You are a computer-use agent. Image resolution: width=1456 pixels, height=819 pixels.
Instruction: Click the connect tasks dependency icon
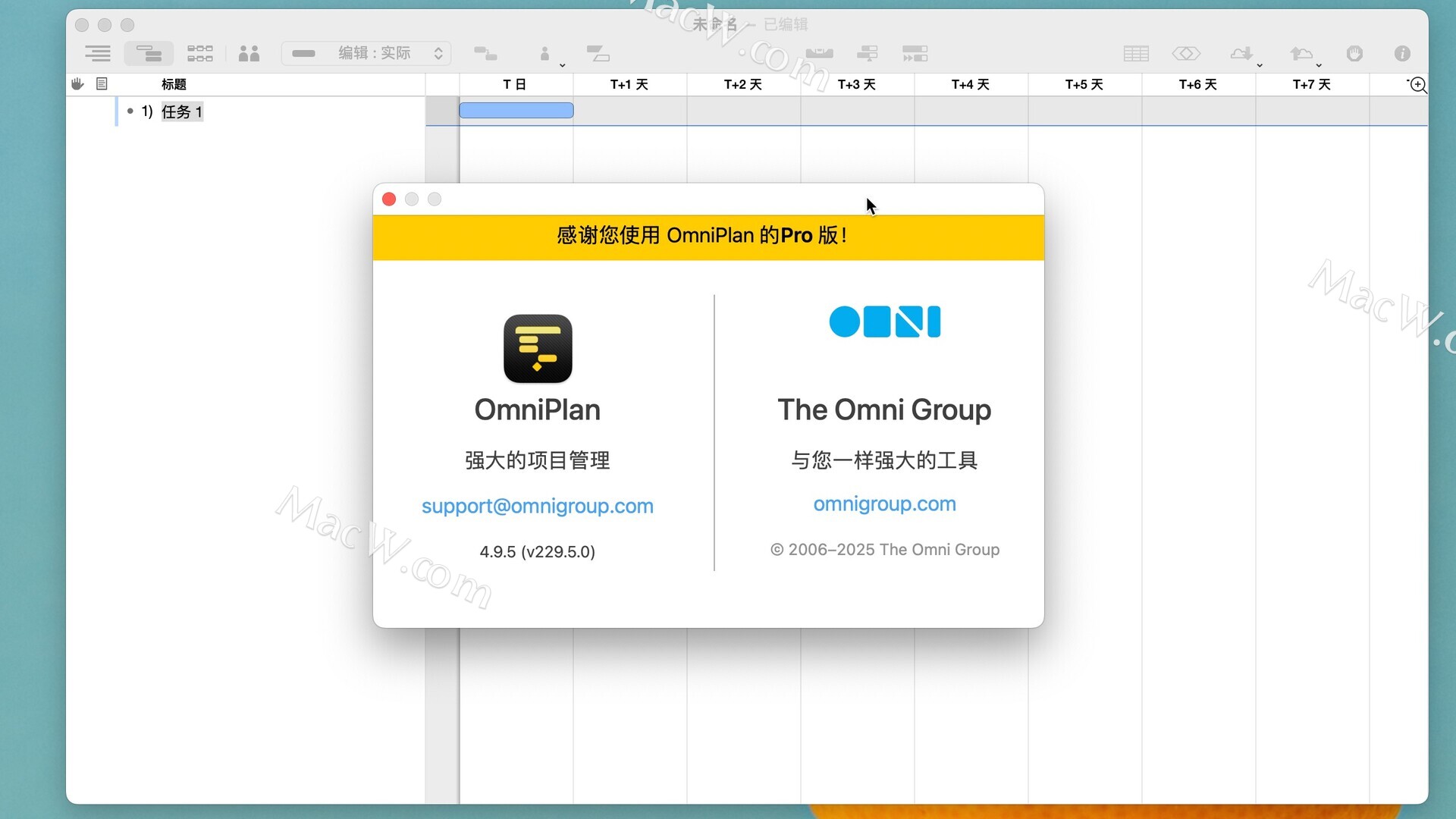click(485, 53)
